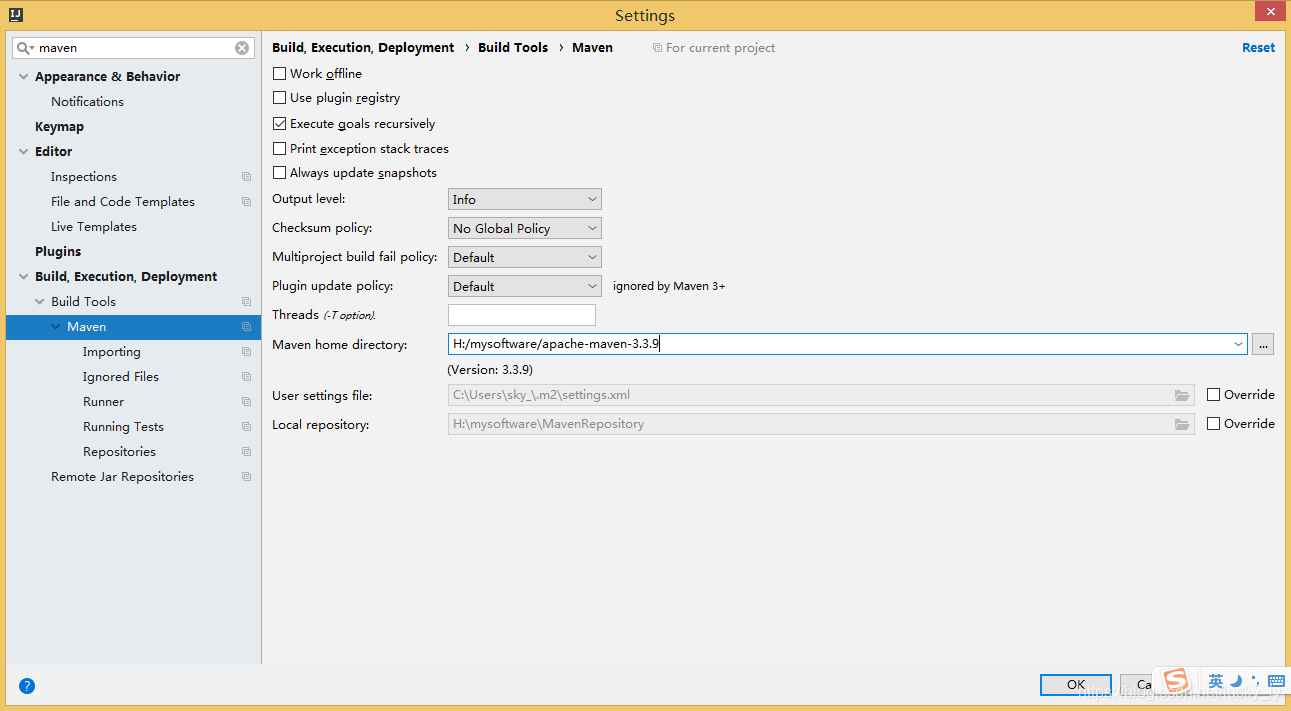1291x711 pixels.
Task: Open Runner under Maven
Action: (103, 402)
